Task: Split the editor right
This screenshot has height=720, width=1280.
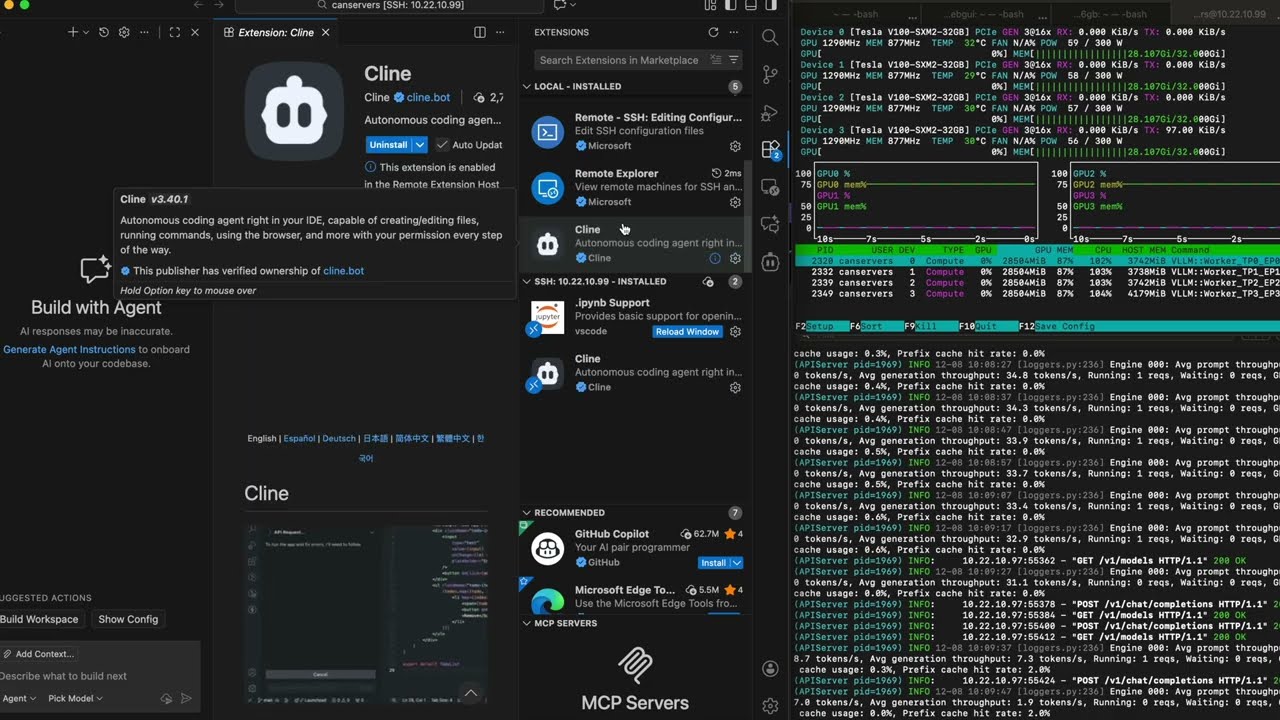Action: click(480, 32)
